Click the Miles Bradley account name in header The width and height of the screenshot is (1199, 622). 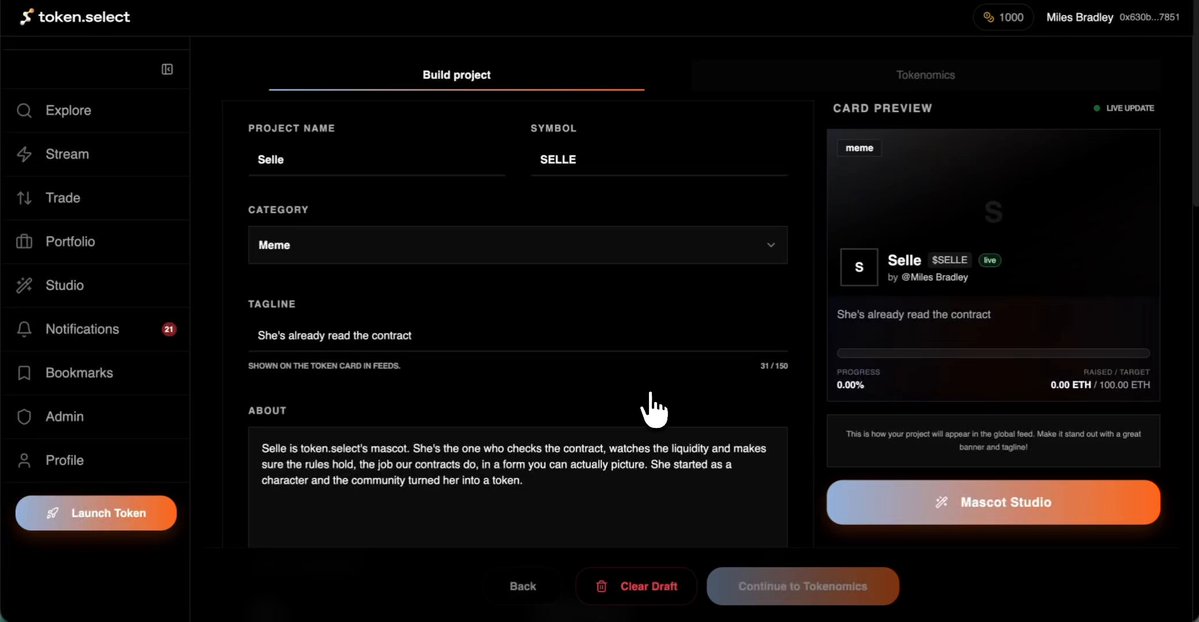(x=1080, y=17)
